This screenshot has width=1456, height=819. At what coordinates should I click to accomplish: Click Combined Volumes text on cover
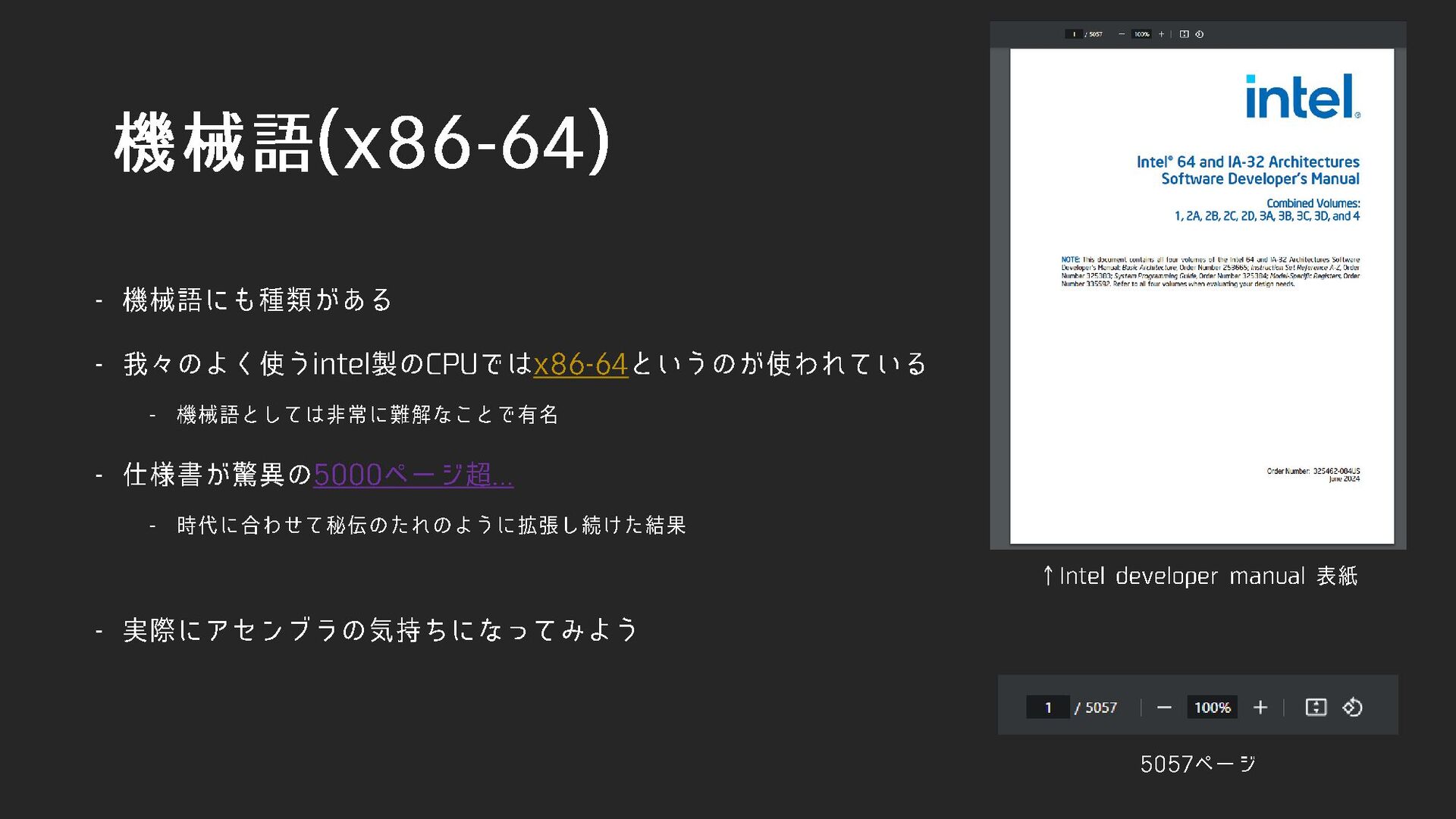pos(1313,203)
